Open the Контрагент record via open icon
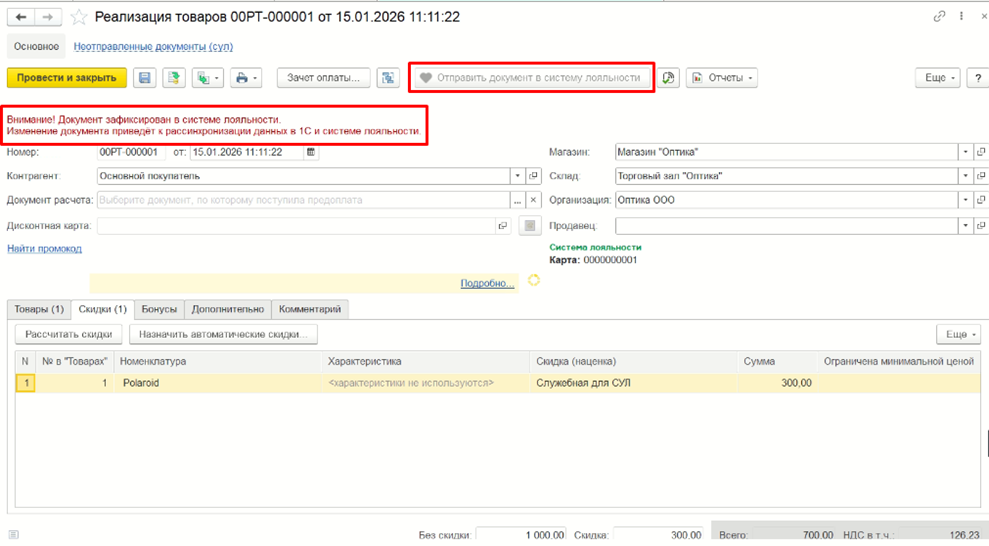This screenshot has width=989, height=546. pyautogui.click(x=534, y=176)
